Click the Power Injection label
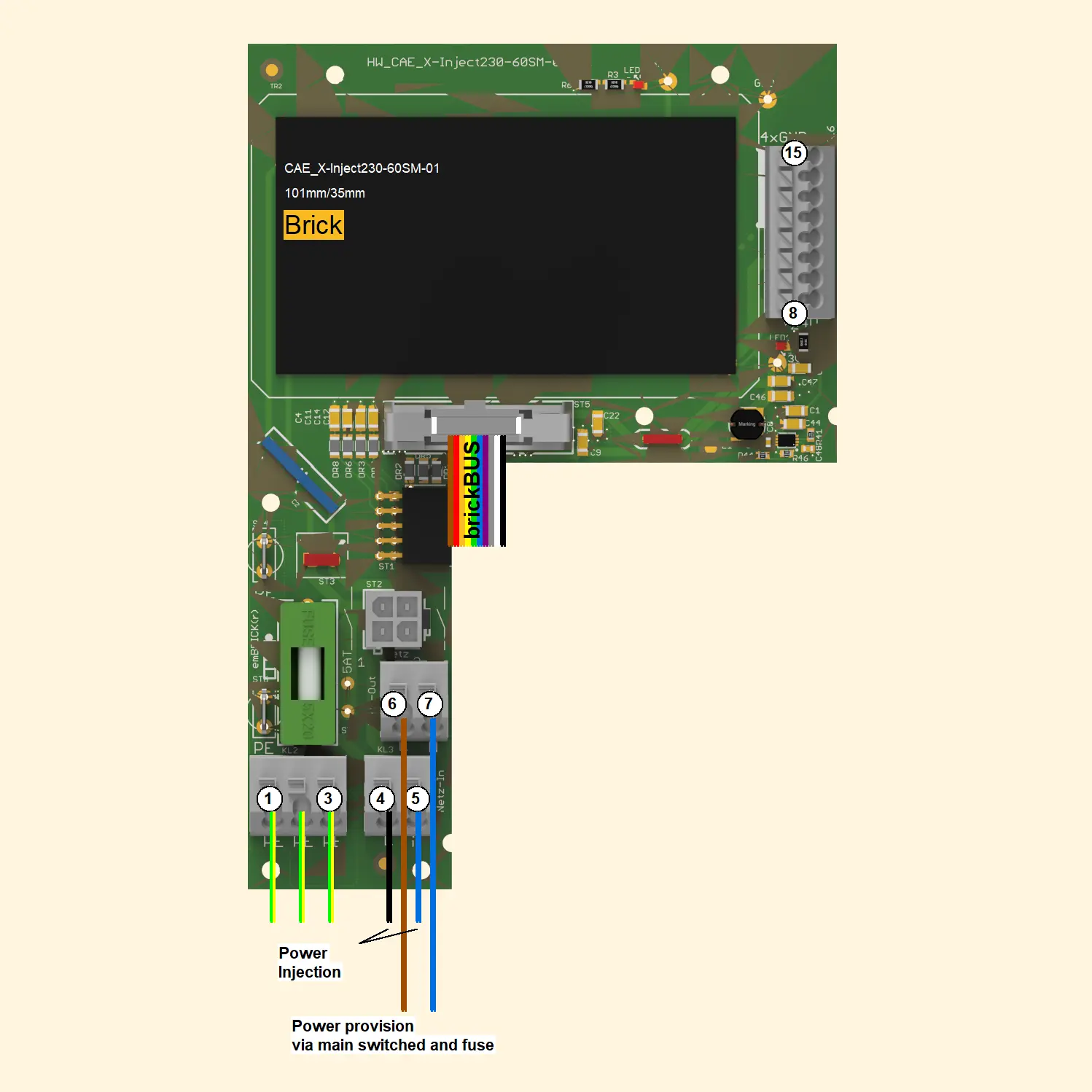 (x=309, y=962)
